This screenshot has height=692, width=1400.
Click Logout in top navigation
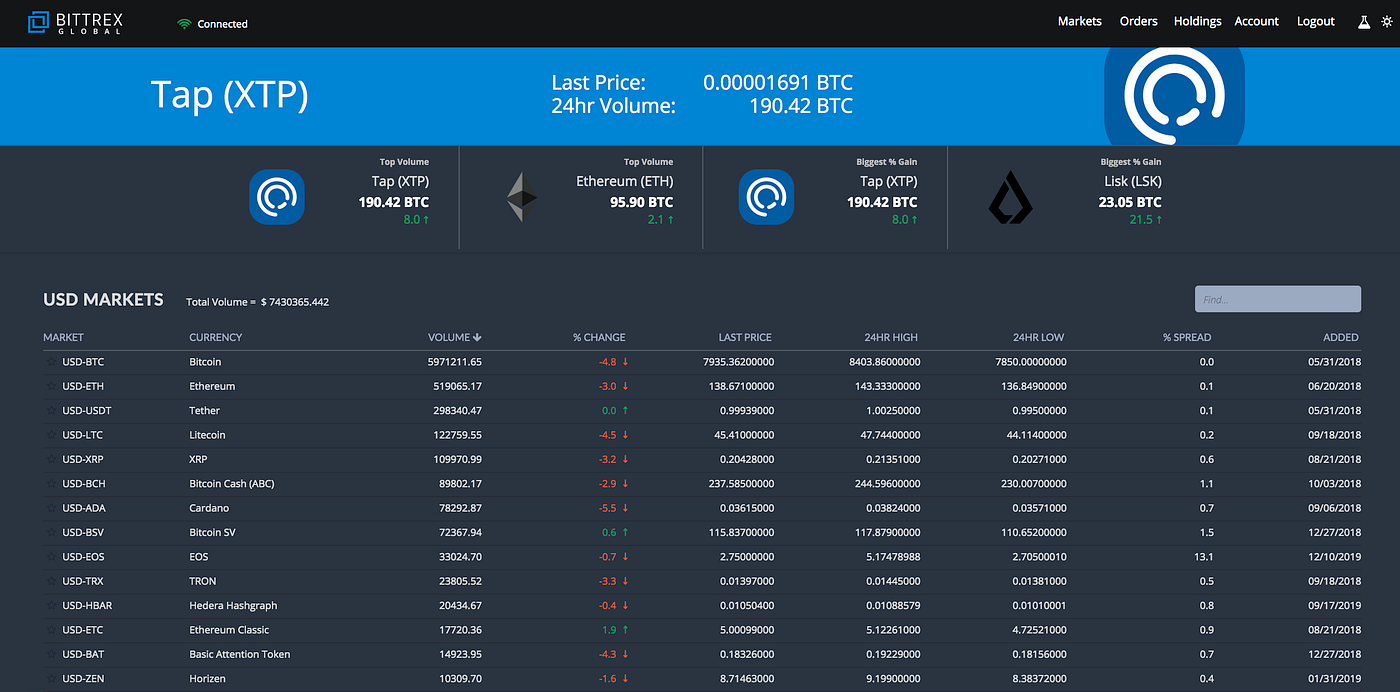[x=1316, y=21]
